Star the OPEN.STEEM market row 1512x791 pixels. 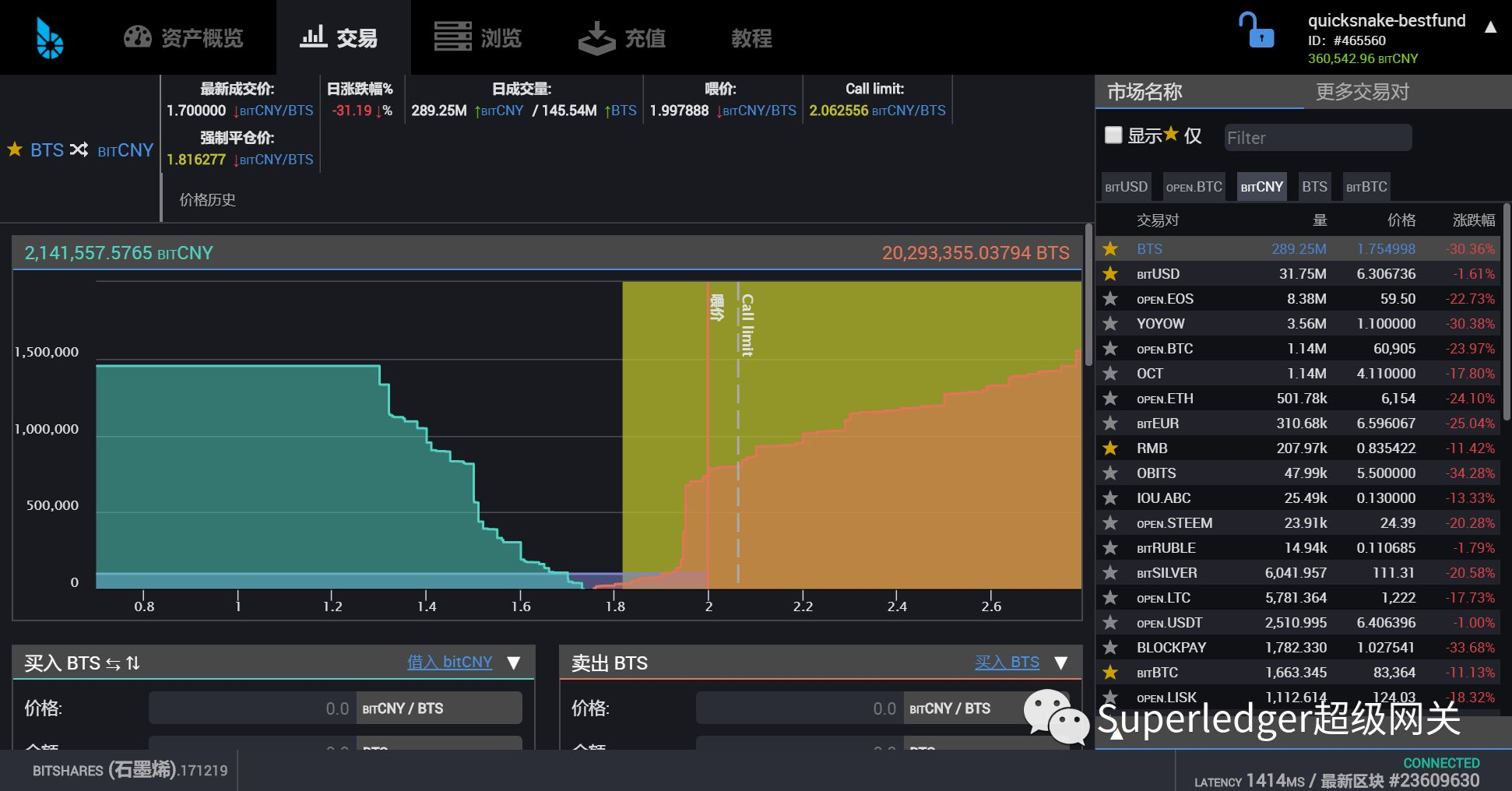pos(1110,522)
